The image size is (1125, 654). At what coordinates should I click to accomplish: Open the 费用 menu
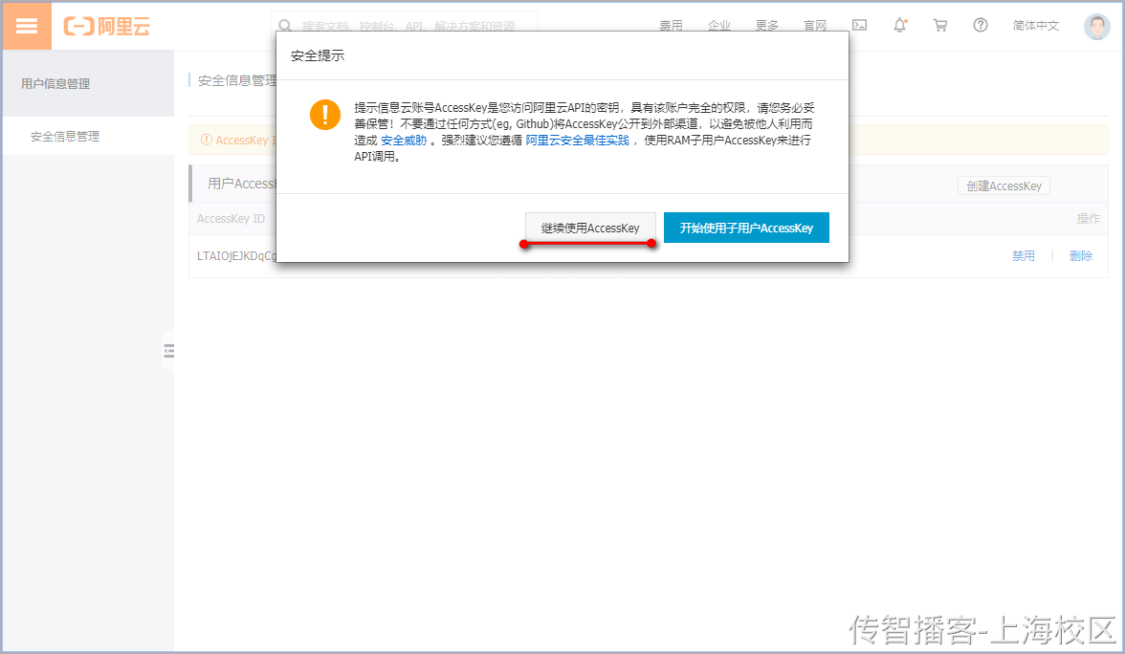[x=671, y=26]
